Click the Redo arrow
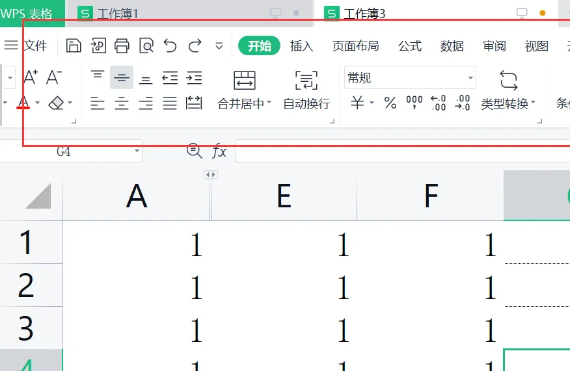This screenshot has width=570, height=371. click(x=195, y=46)
